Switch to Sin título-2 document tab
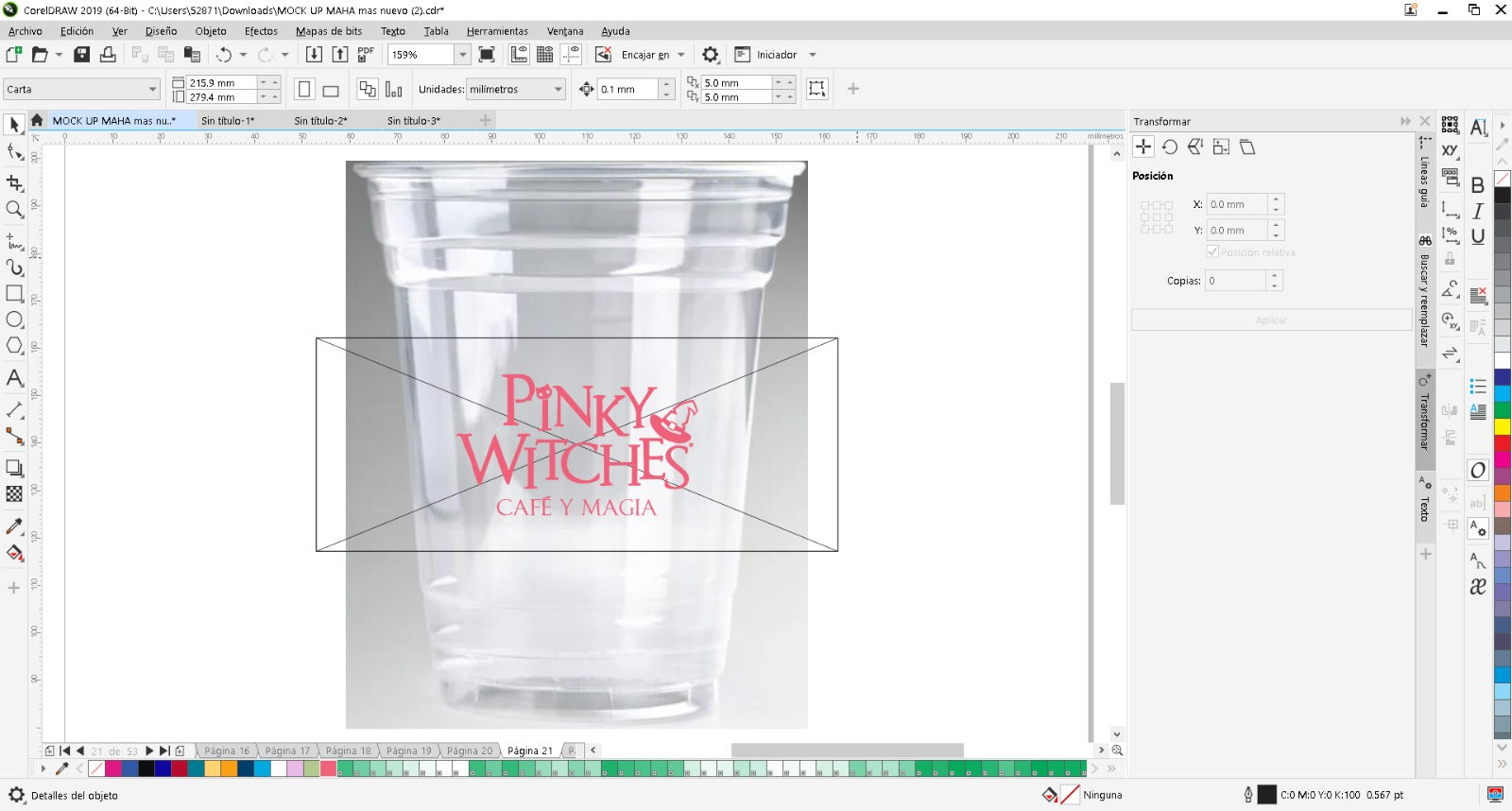 pyautogui.click(x=320, y=120)
